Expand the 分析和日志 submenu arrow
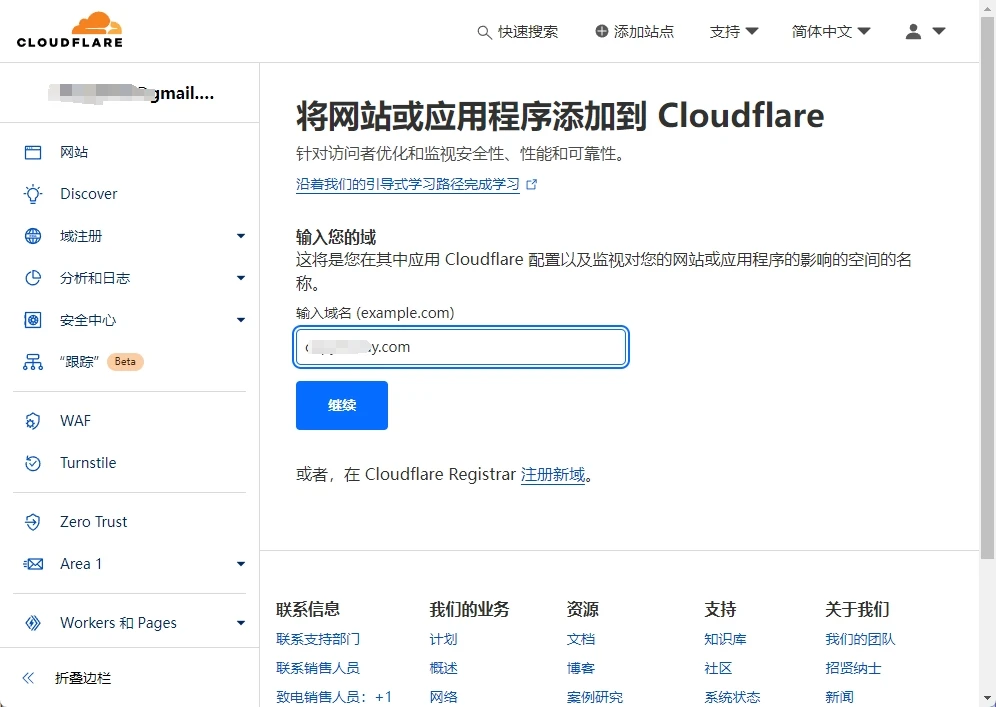 pos(241,278)
